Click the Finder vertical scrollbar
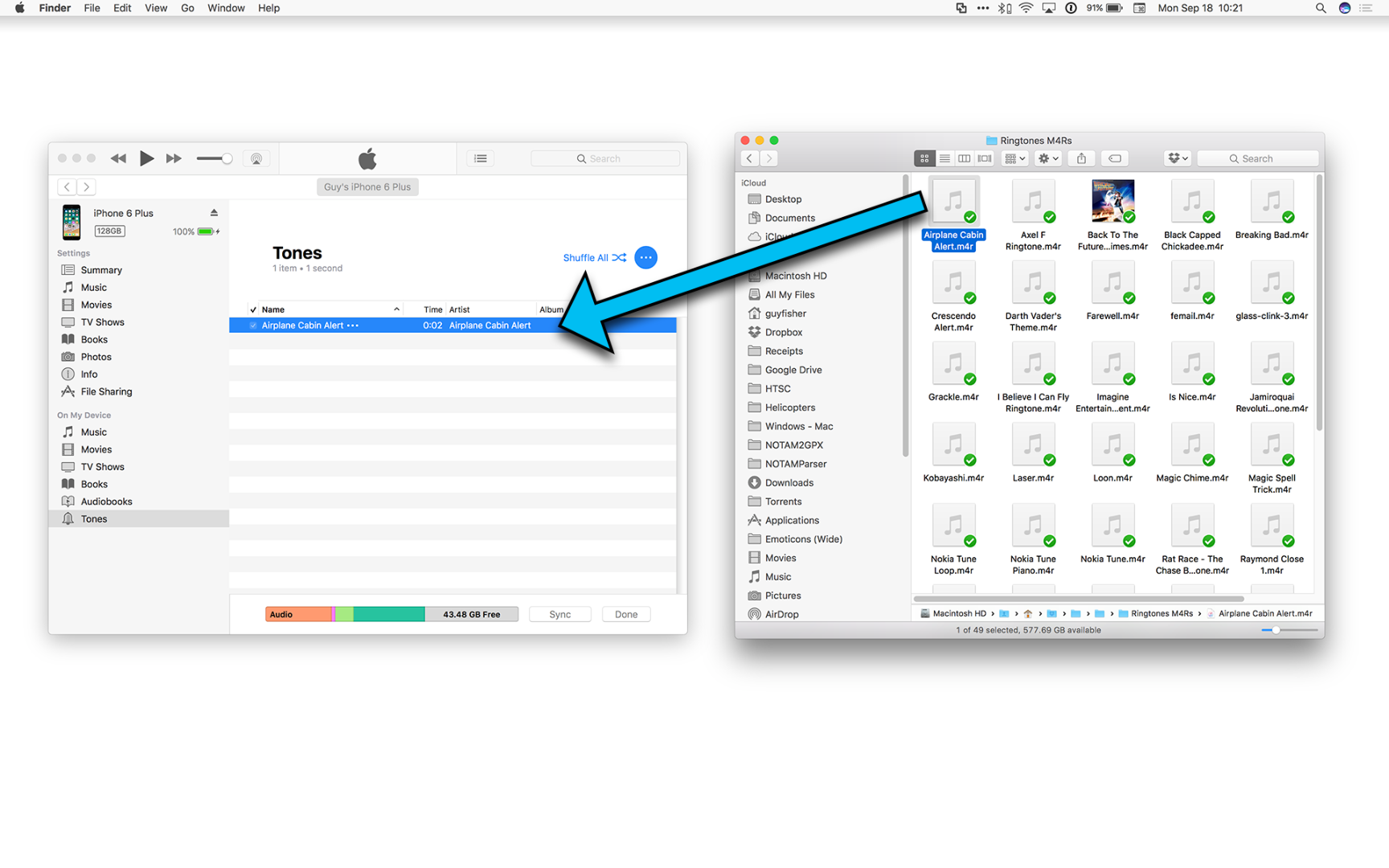1389x868 pixels. point(1318,302)
